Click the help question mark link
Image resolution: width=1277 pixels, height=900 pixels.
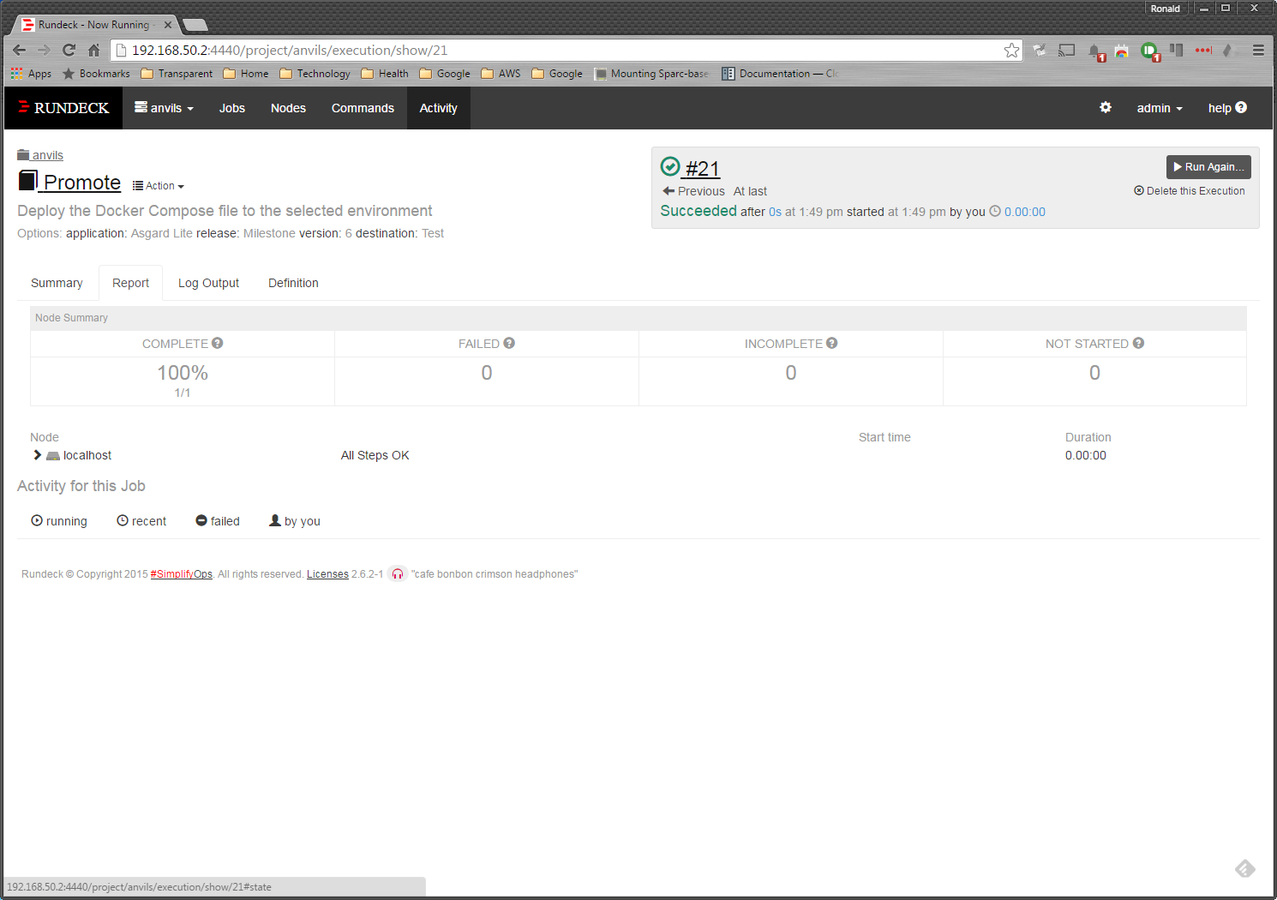coord(1227,108)
